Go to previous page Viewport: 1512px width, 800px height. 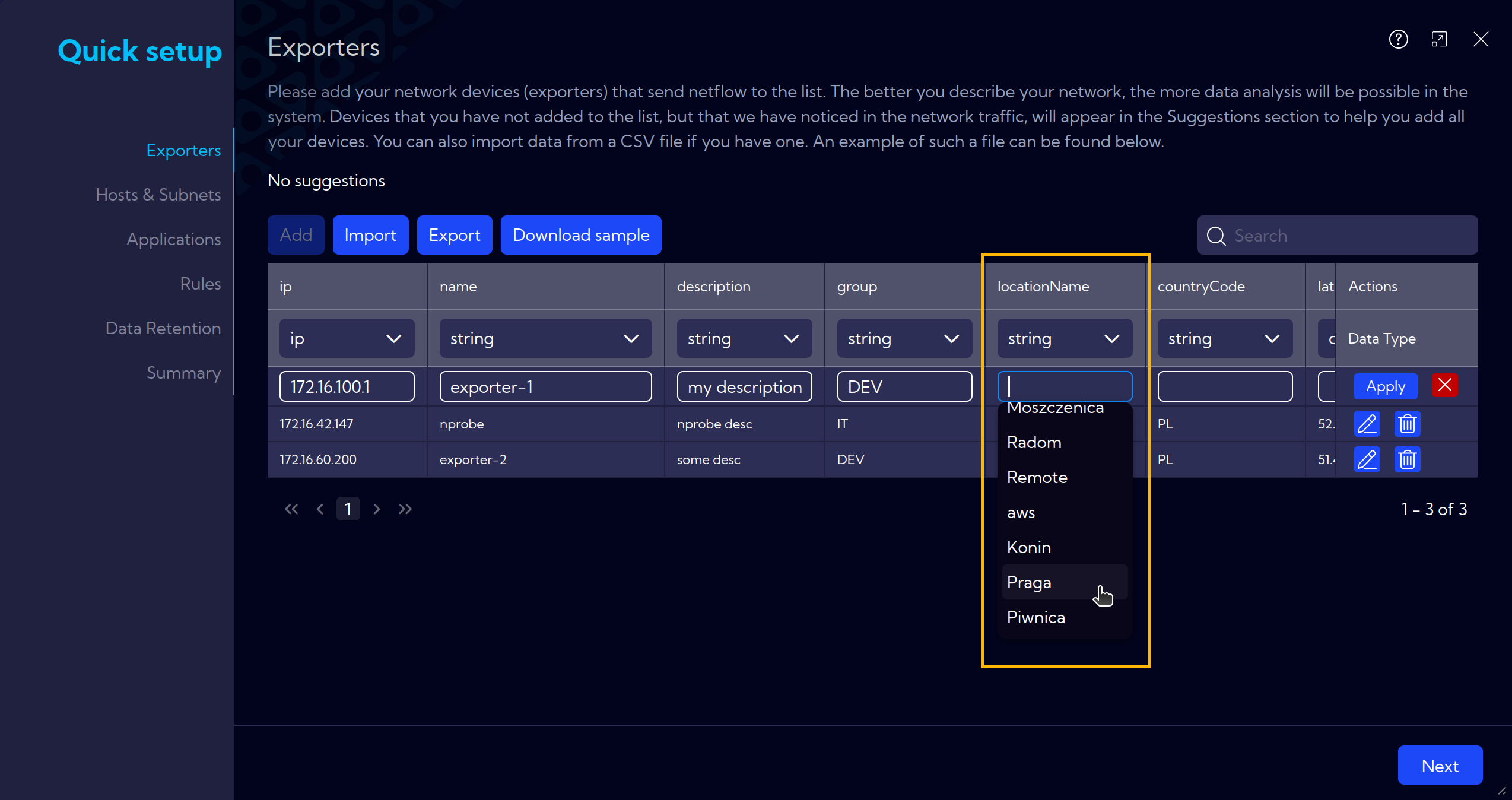coord(320,509)
